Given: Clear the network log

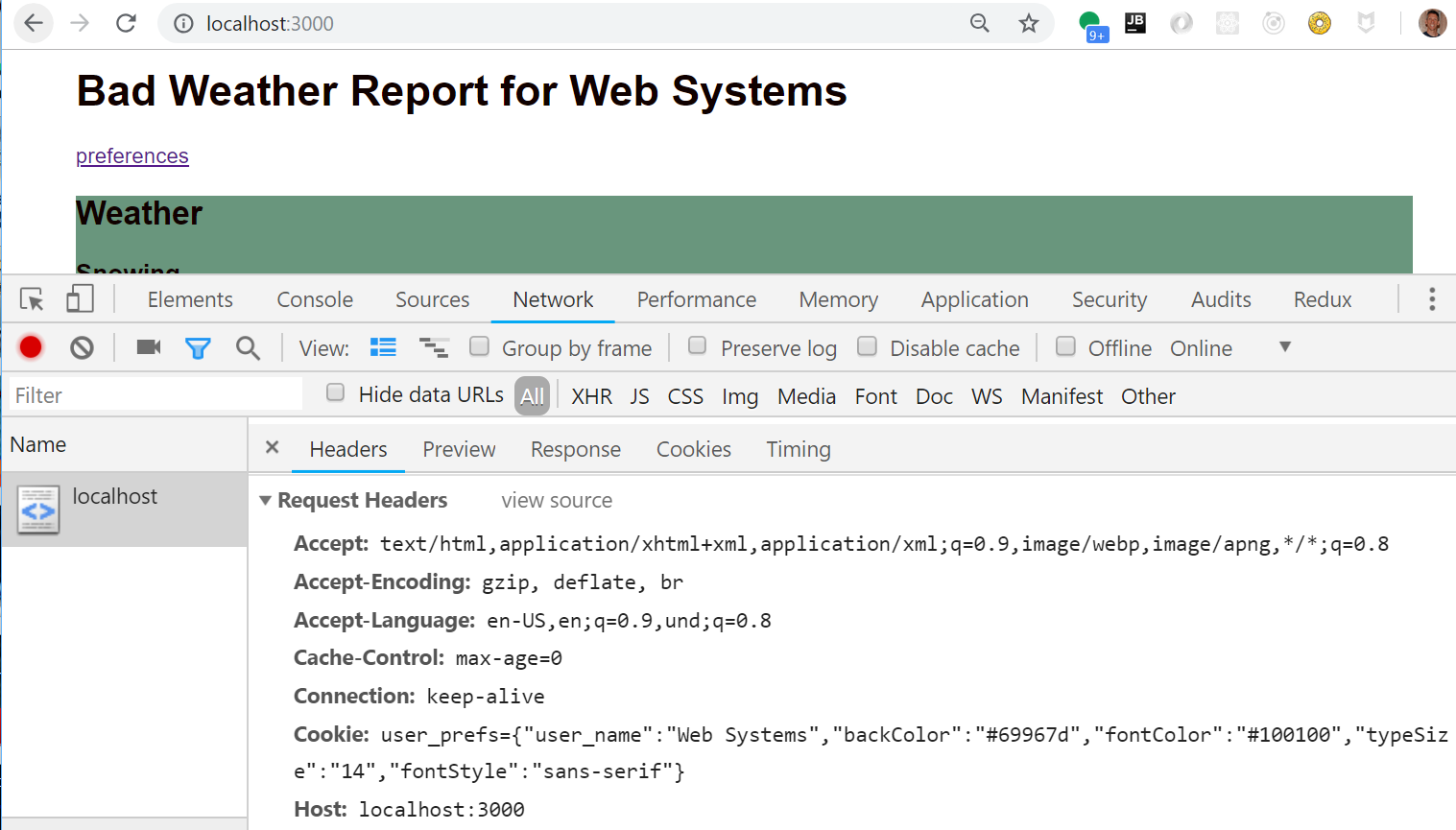Looking at the screenshot, I should [x=82, y=347].
